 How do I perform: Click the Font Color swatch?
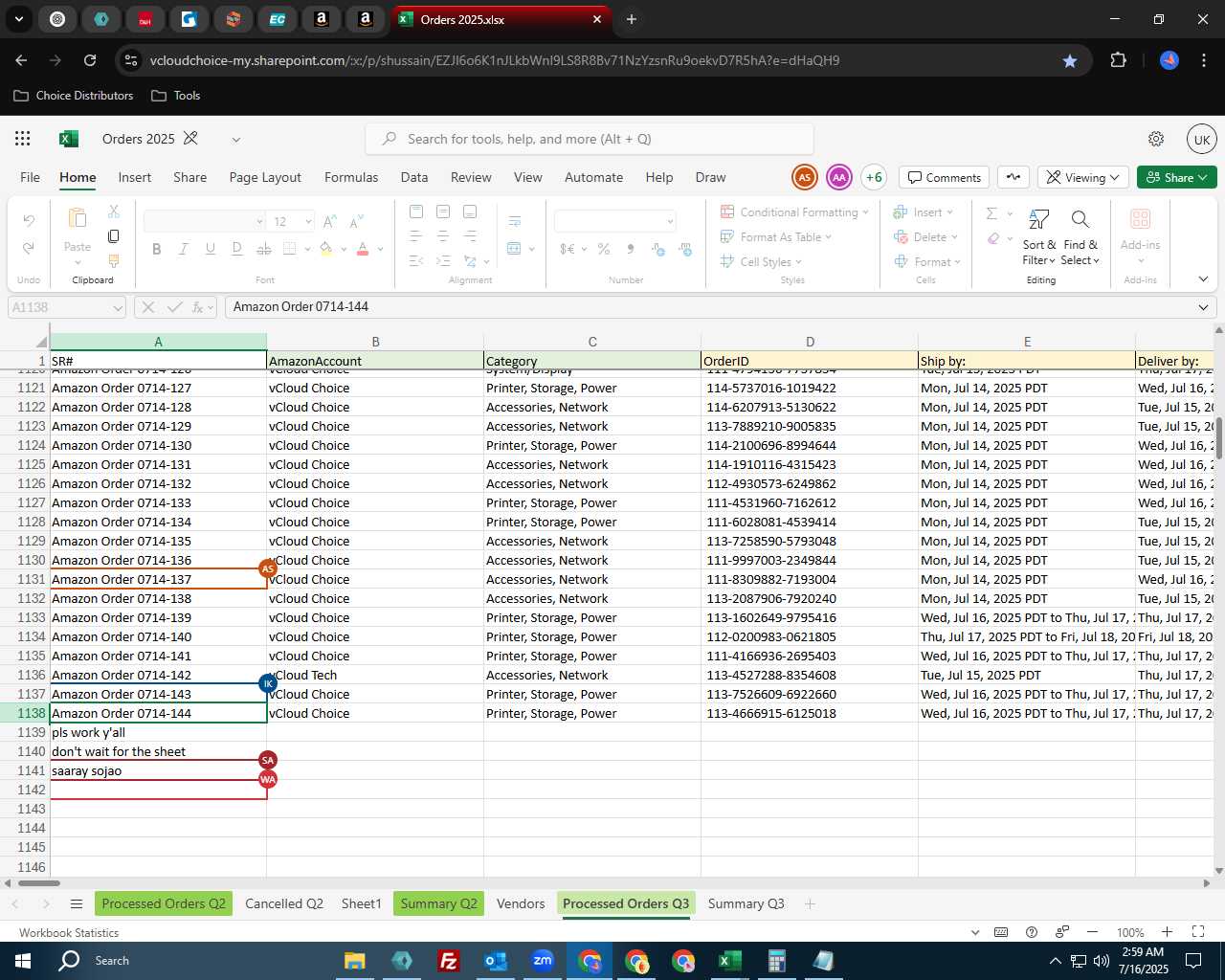[x=363, y=249]
